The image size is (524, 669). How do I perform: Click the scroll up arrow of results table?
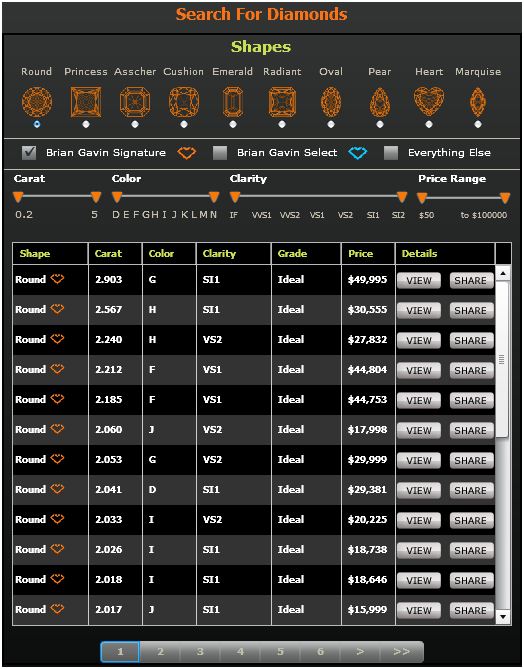(503, 273)
